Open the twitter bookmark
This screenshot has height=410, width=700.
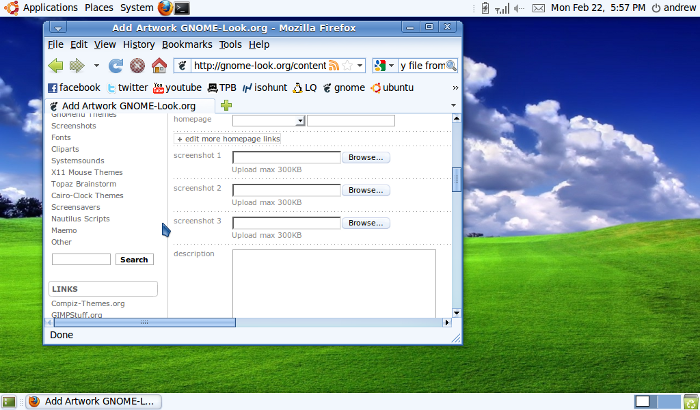coord(128,88)
